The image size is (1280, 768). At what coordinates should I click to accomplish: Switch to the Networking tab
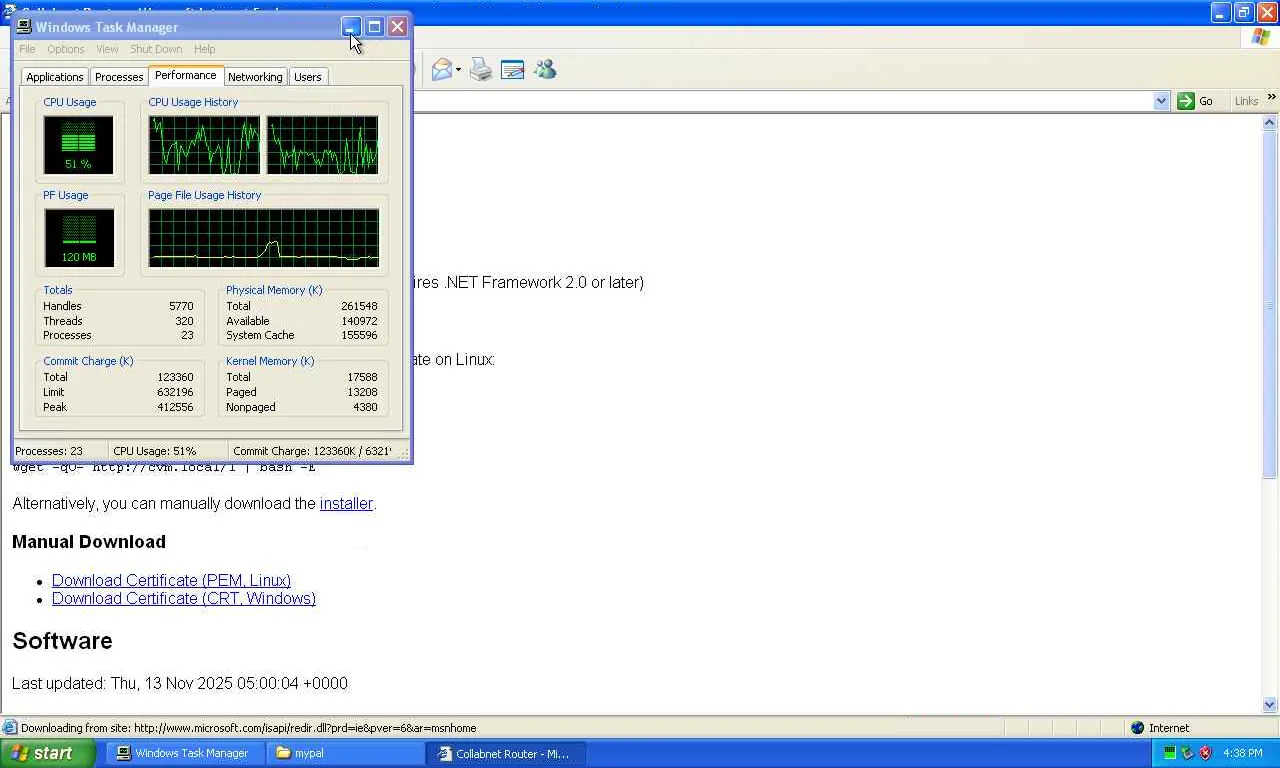(255, 77)
